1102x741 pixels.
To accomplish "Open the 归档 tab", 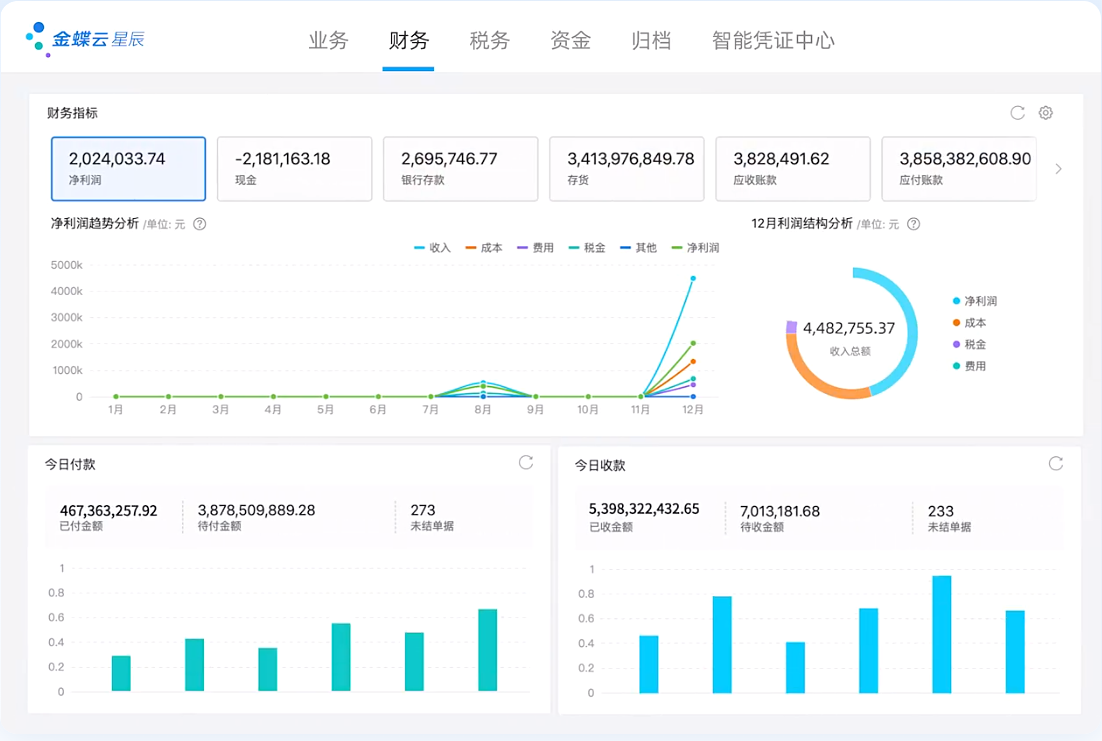I will pyautogui.click(x=651, y=41).
